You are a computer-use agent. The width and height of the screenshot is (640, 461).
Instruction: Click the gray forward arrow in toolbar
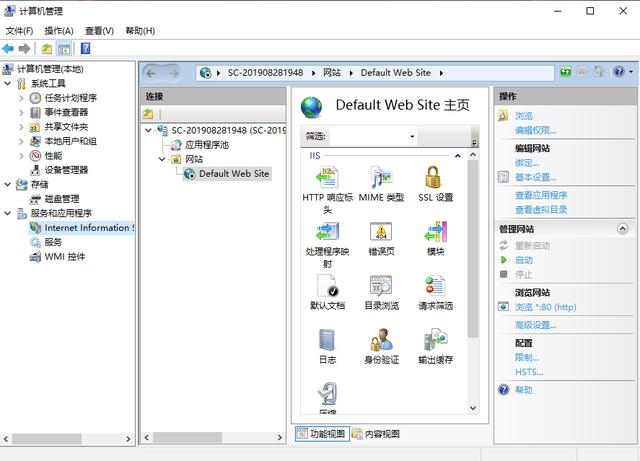coord(24,49)
